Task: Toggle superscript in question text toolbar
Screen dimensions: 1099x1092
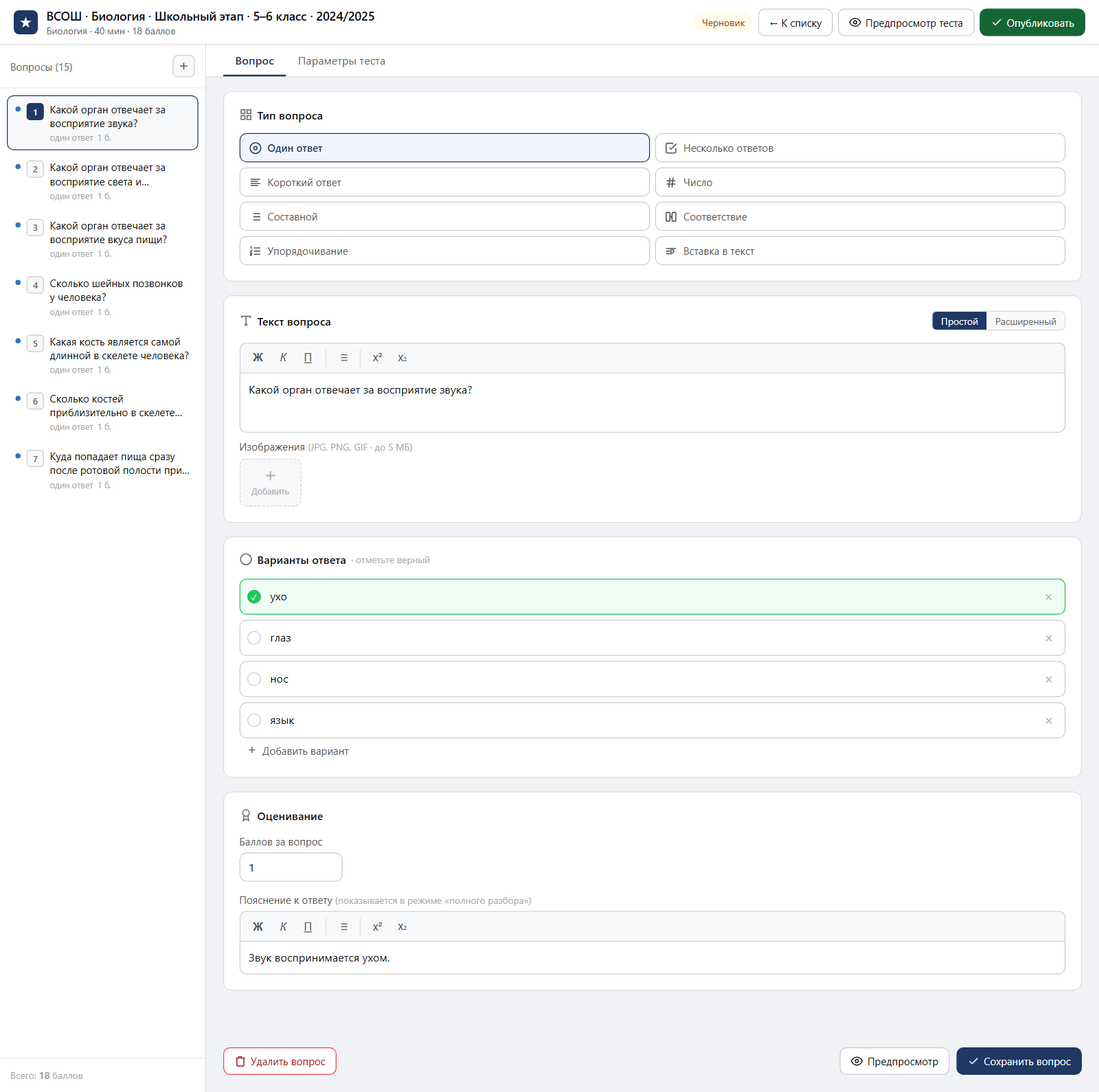Action: 377,358
